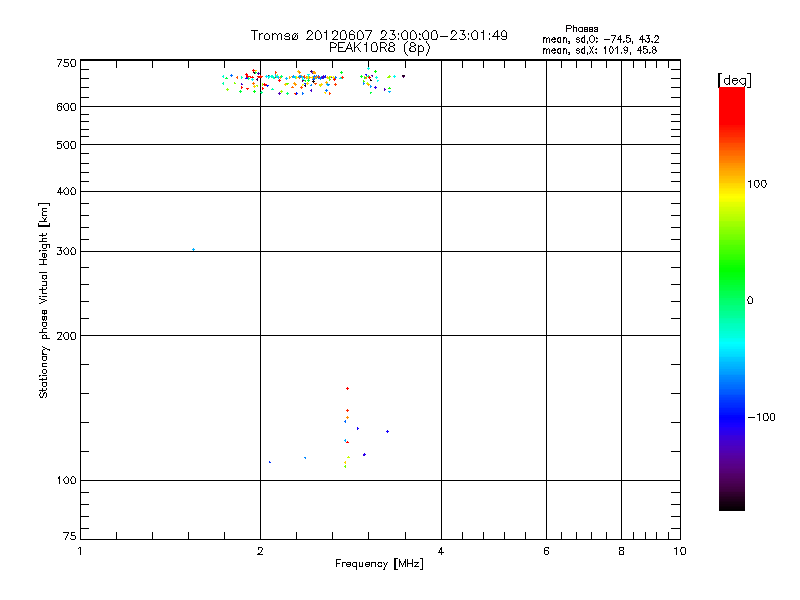Screen dimensions: 800x600
Task: Click the x-axis tick label "2"
Action: click(x=260, y=551)
